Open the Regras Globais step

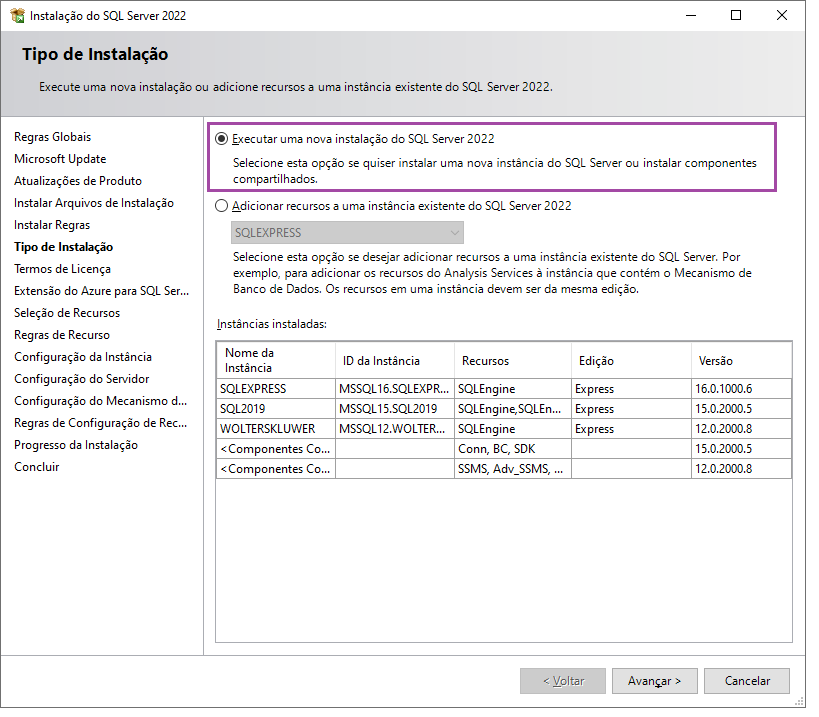click(x=52, y=137)
